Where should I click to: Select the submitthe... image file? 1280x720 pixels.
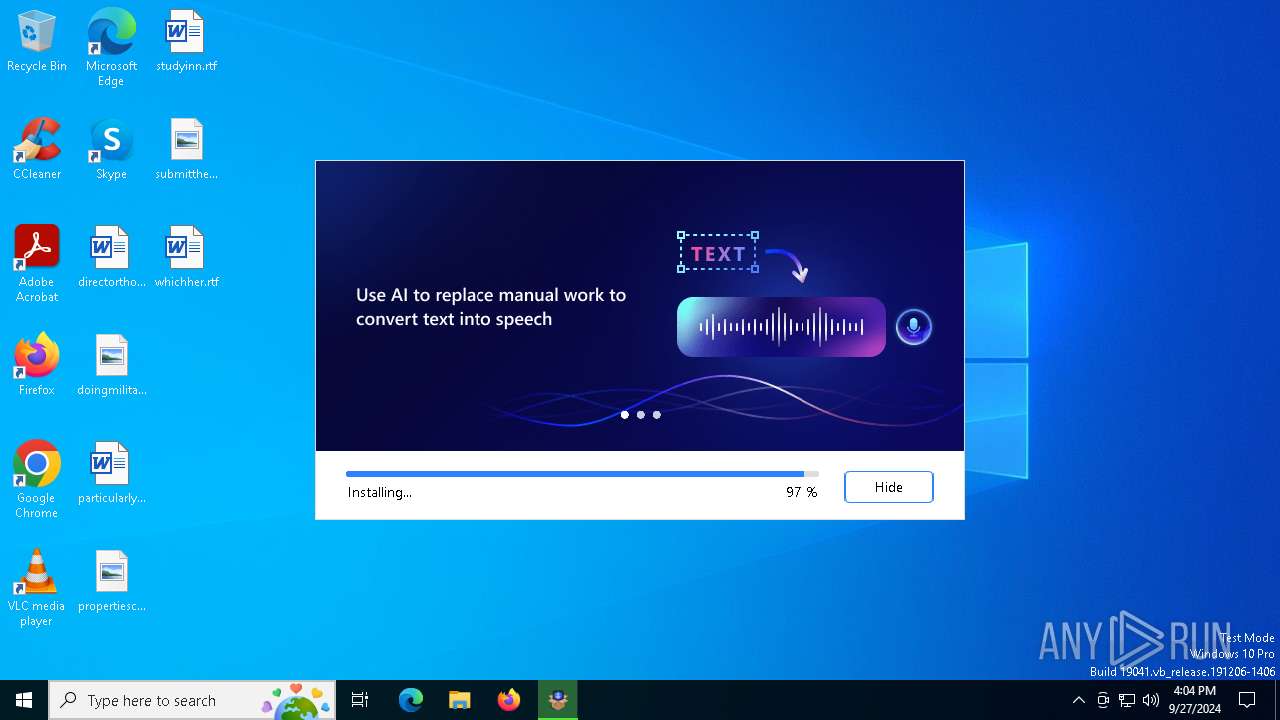coord(186,149)
